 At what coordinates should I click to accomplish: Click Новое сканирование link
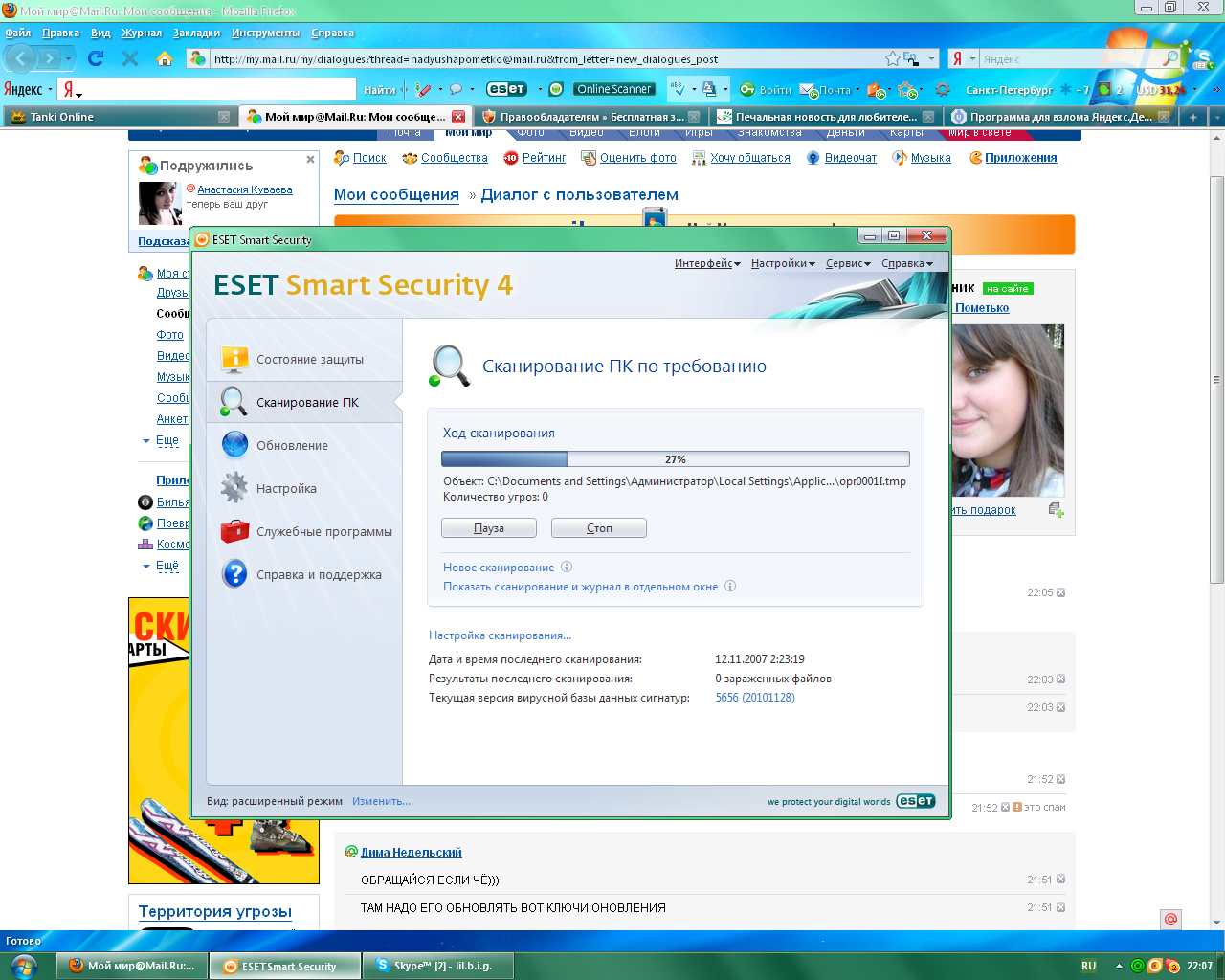pyautogui.click(x=499, y=568)
